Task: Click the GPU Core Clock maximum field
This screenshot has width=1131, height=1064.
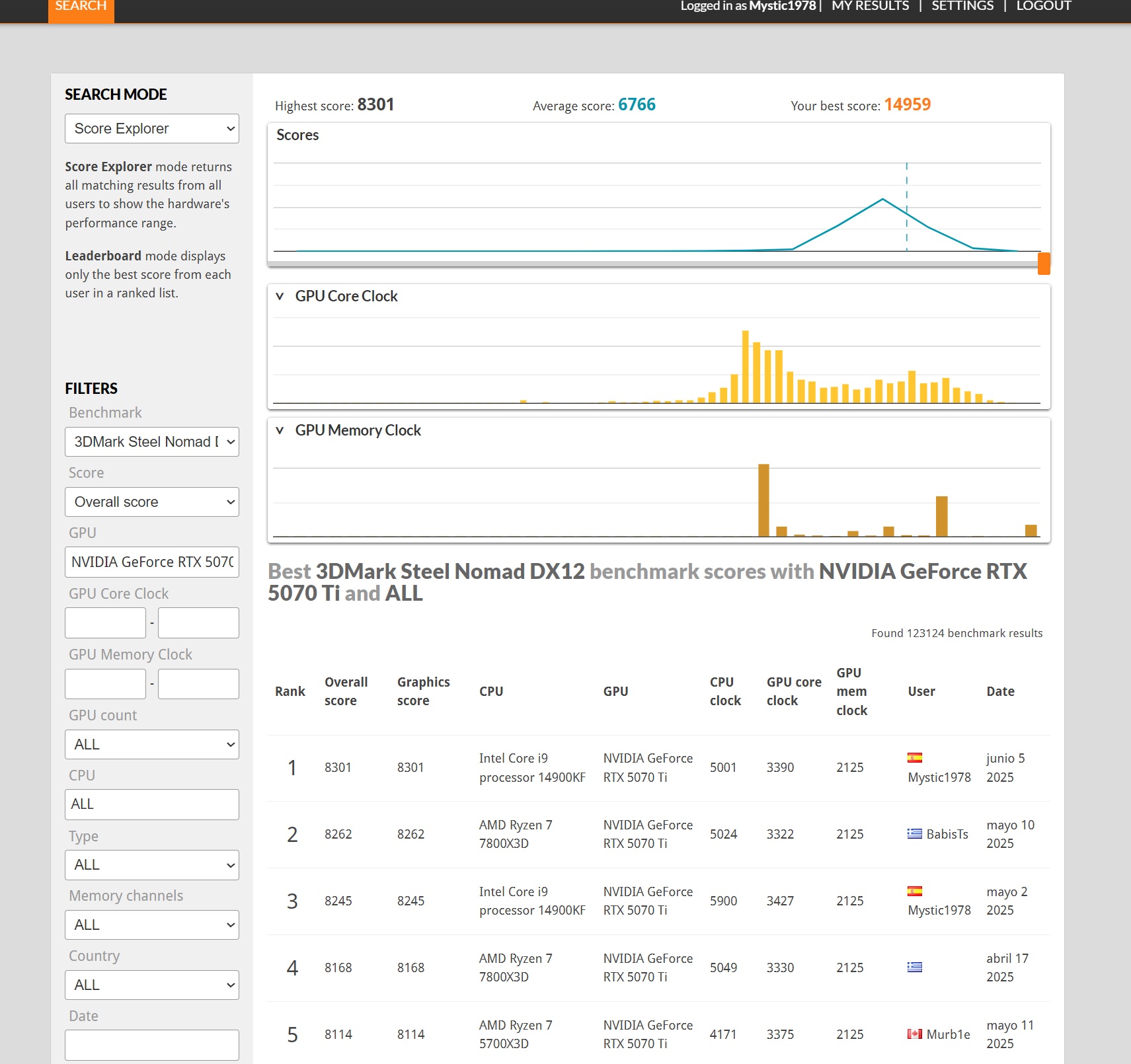Action: pos(198,623)
